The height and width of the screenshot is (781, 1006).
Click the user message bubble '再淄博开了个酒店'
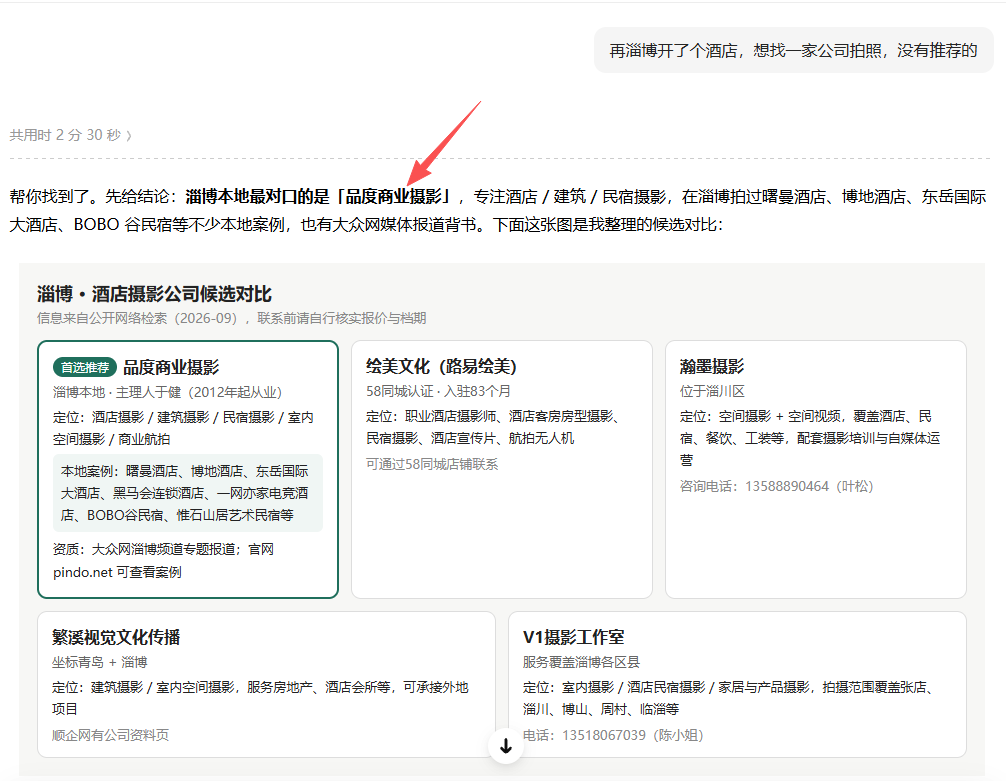[793, 50]
